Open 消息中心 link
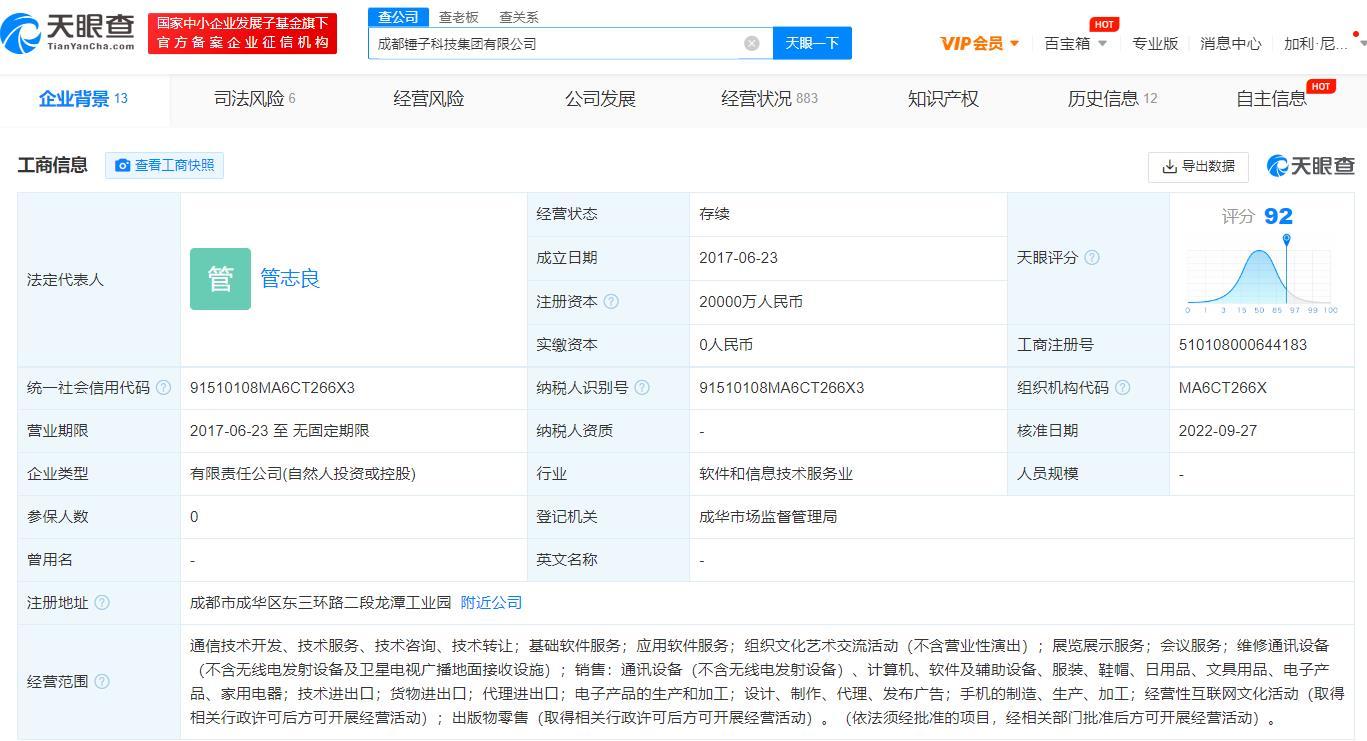 pyautogui.click(x=1231, y=43)
